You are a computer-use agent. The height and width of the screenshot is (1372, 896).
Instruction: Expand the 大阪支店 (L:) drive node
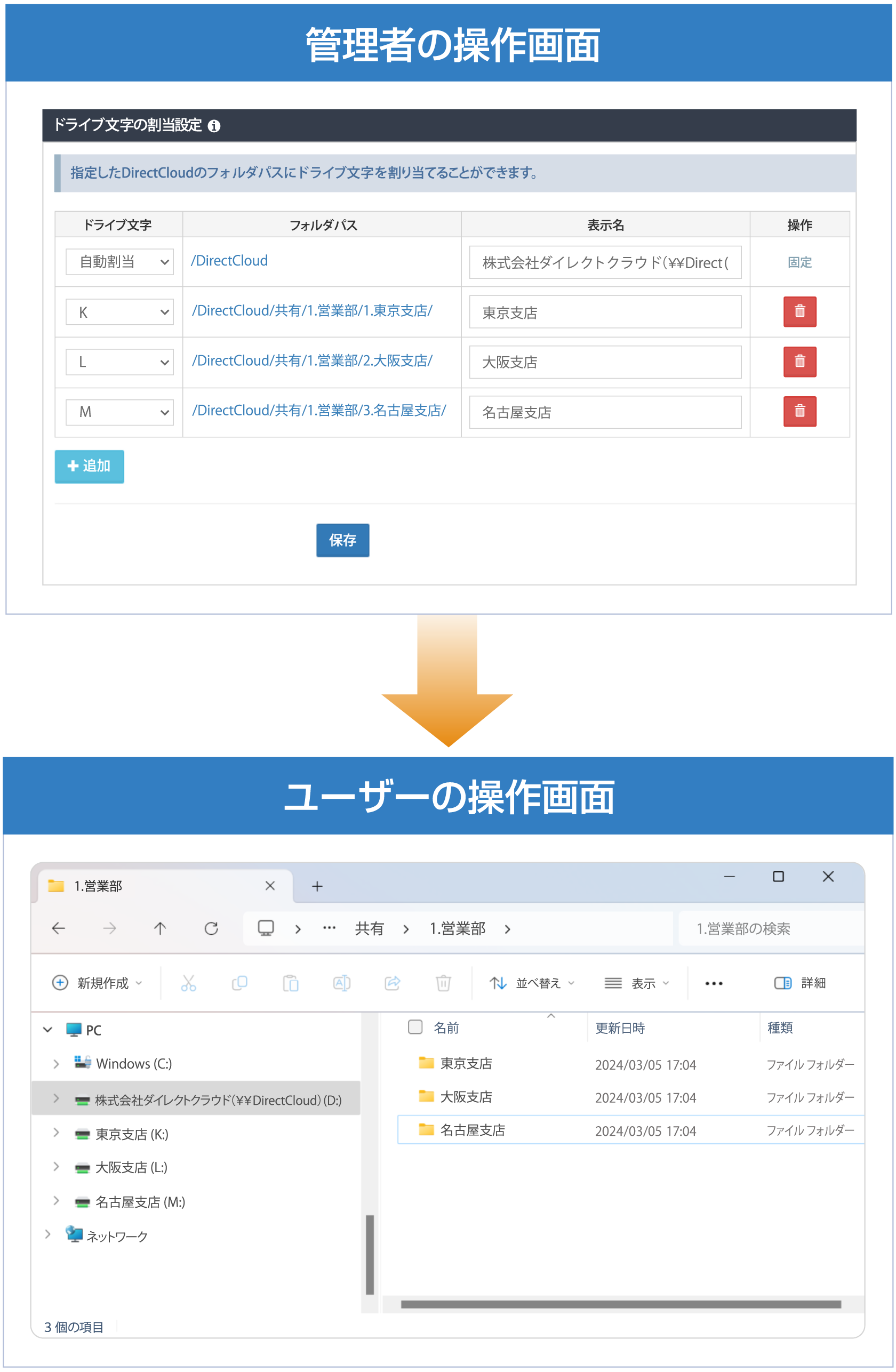click(56, 1166)
